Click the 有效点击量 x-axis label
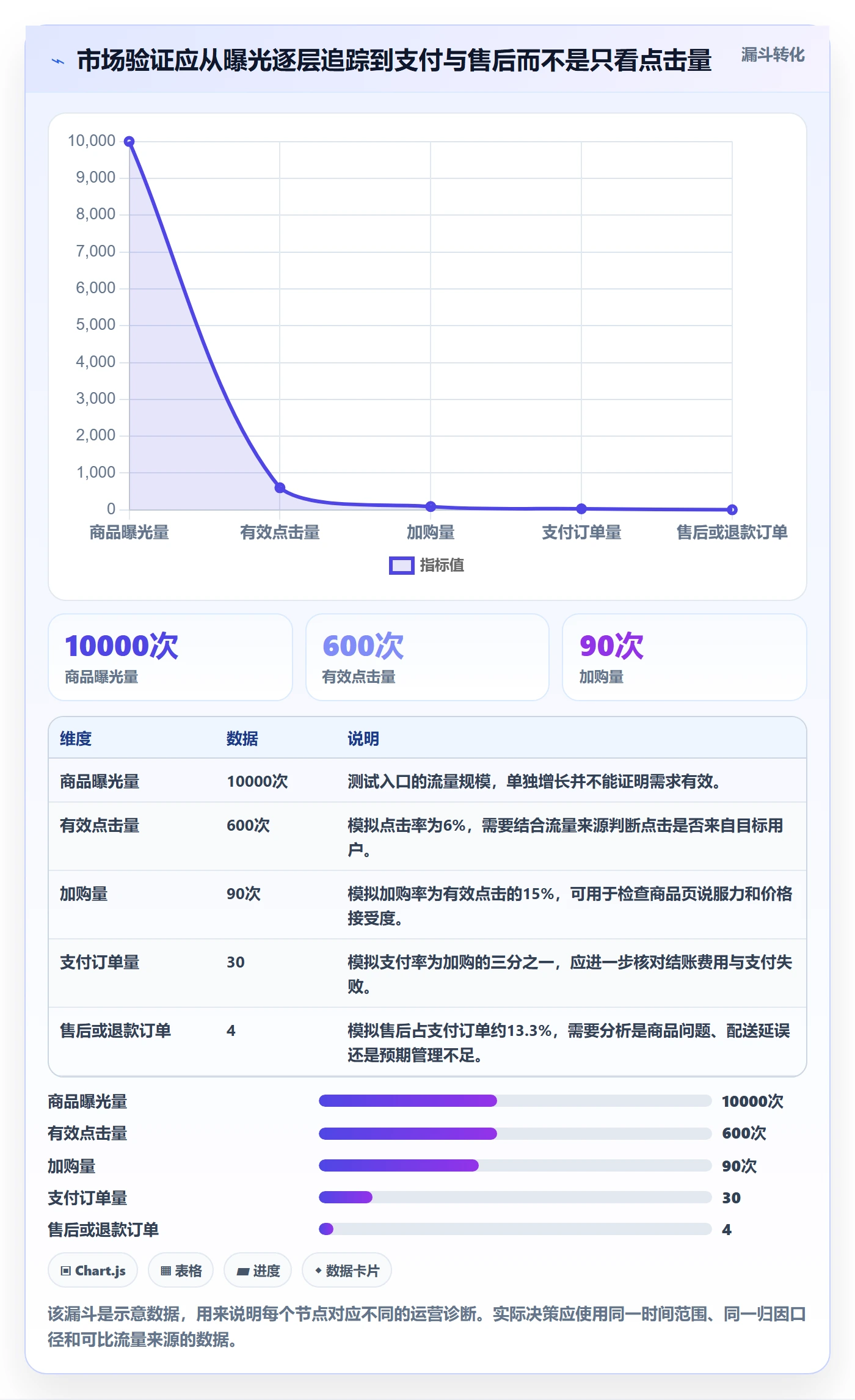 coord(280,533)
